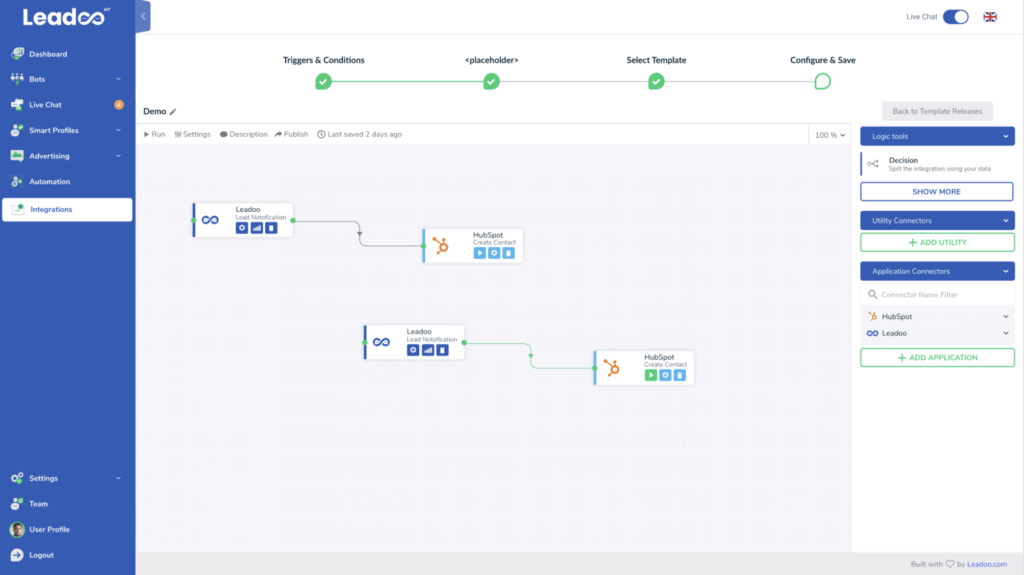Open Smart Profiles in the sidebar
The image size is (1024, 575).
pyautogui.click(x=54, y=130)
